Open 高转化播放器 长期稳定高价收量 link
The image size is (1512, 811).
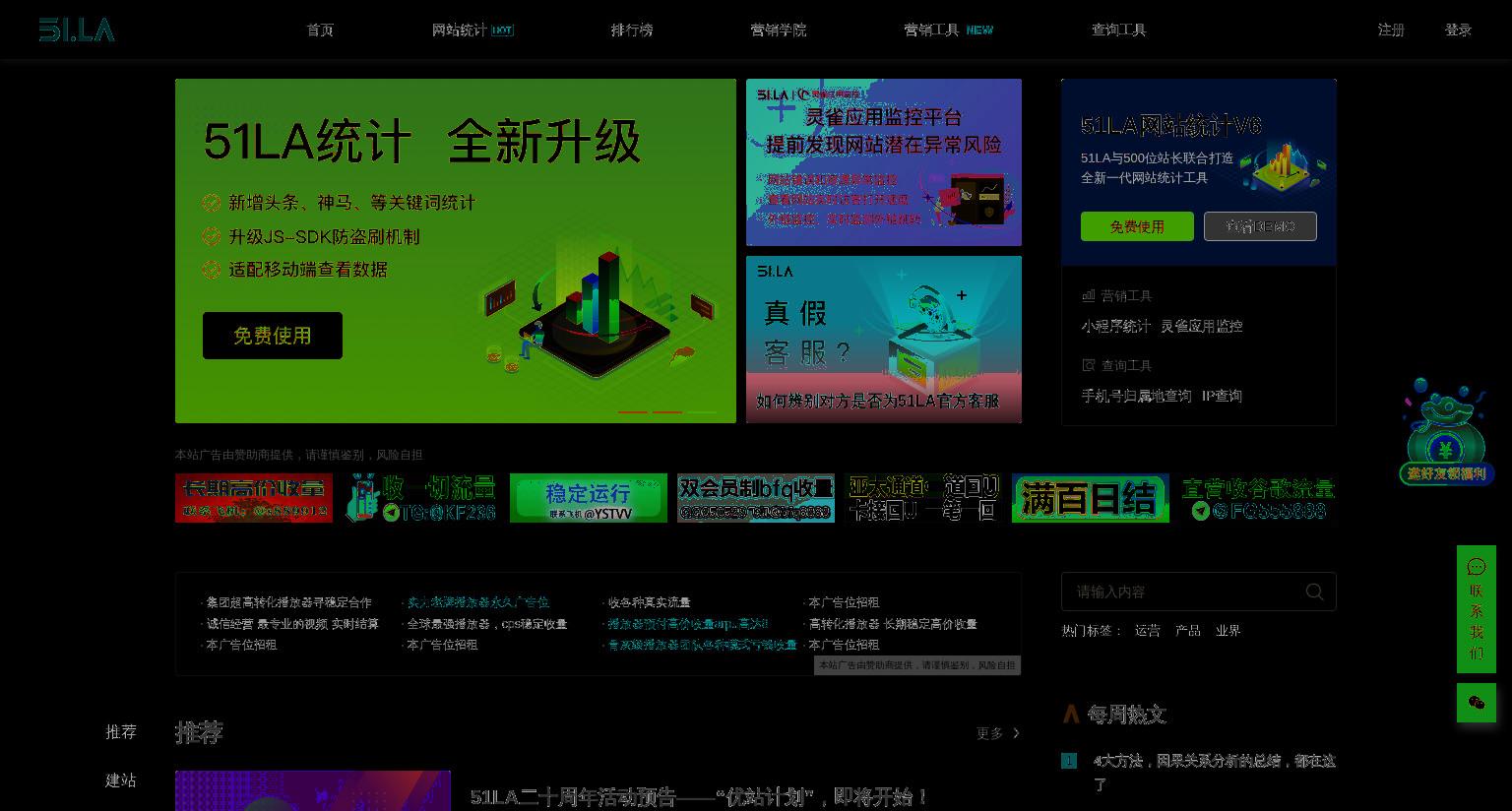[x=893, y=624]
